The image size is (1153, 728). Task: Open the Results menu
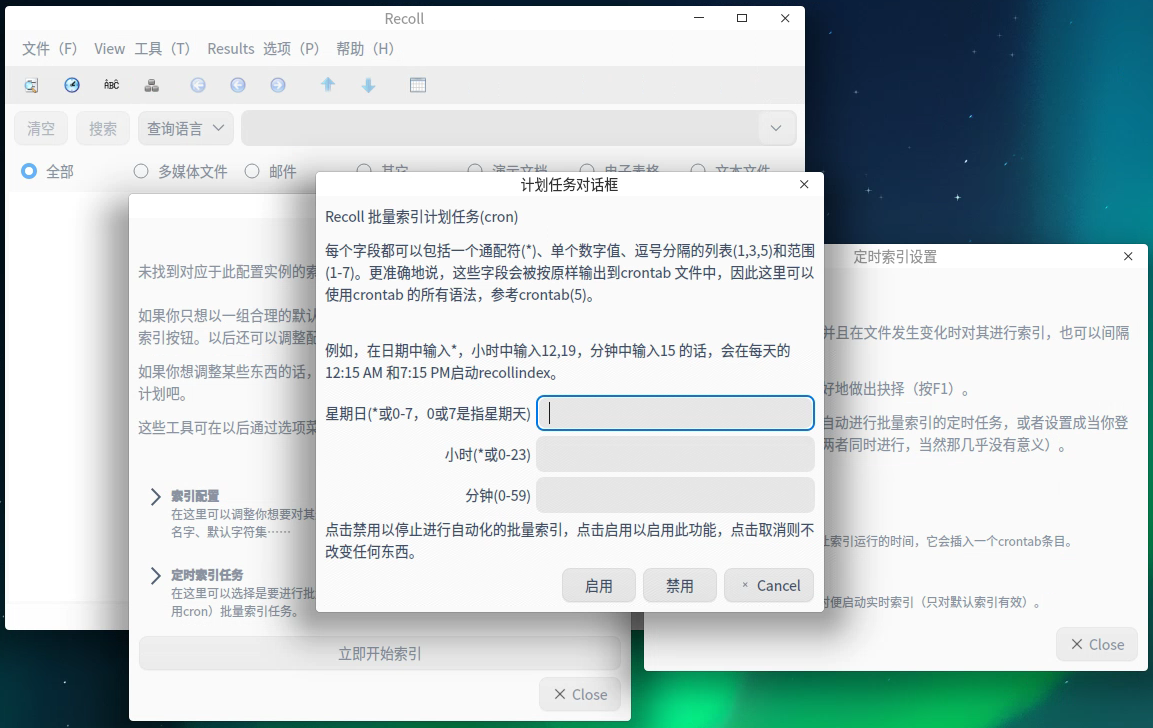point(230,49)
